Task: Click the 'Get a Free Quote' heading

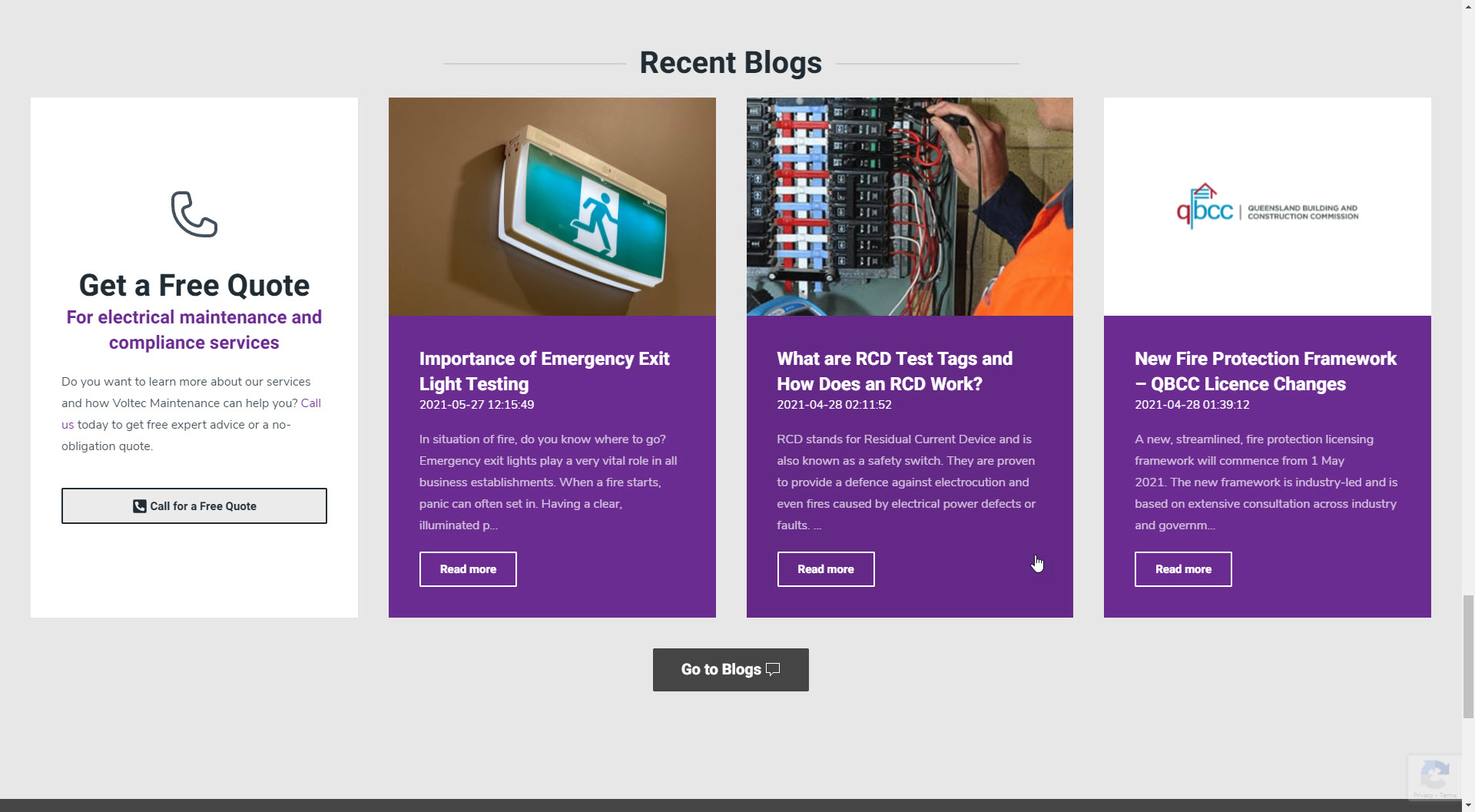Action: click(x=194, y=285)
